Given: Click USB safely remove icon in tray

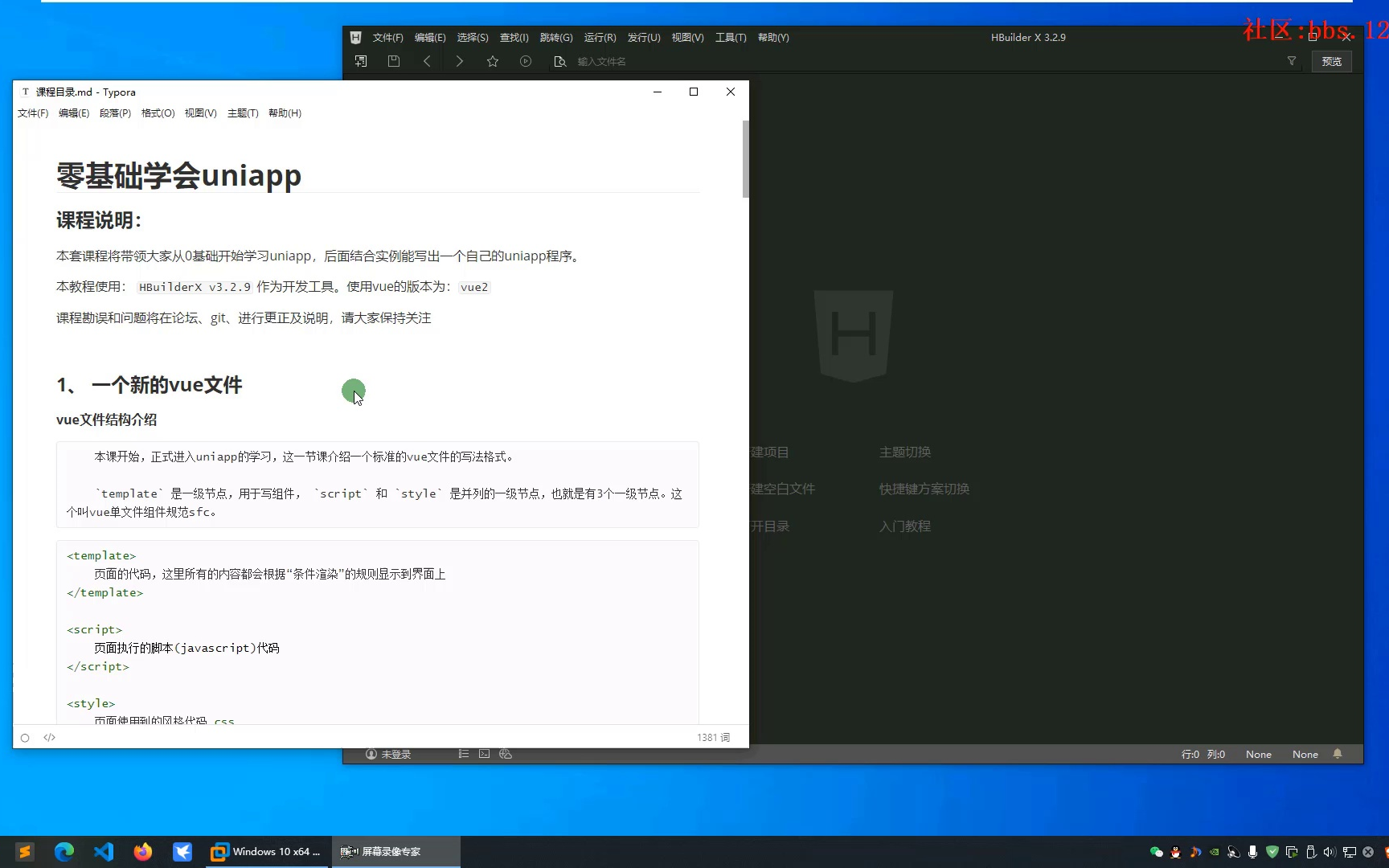Looking at the screenshot, I should click(x=1311, y=852).
